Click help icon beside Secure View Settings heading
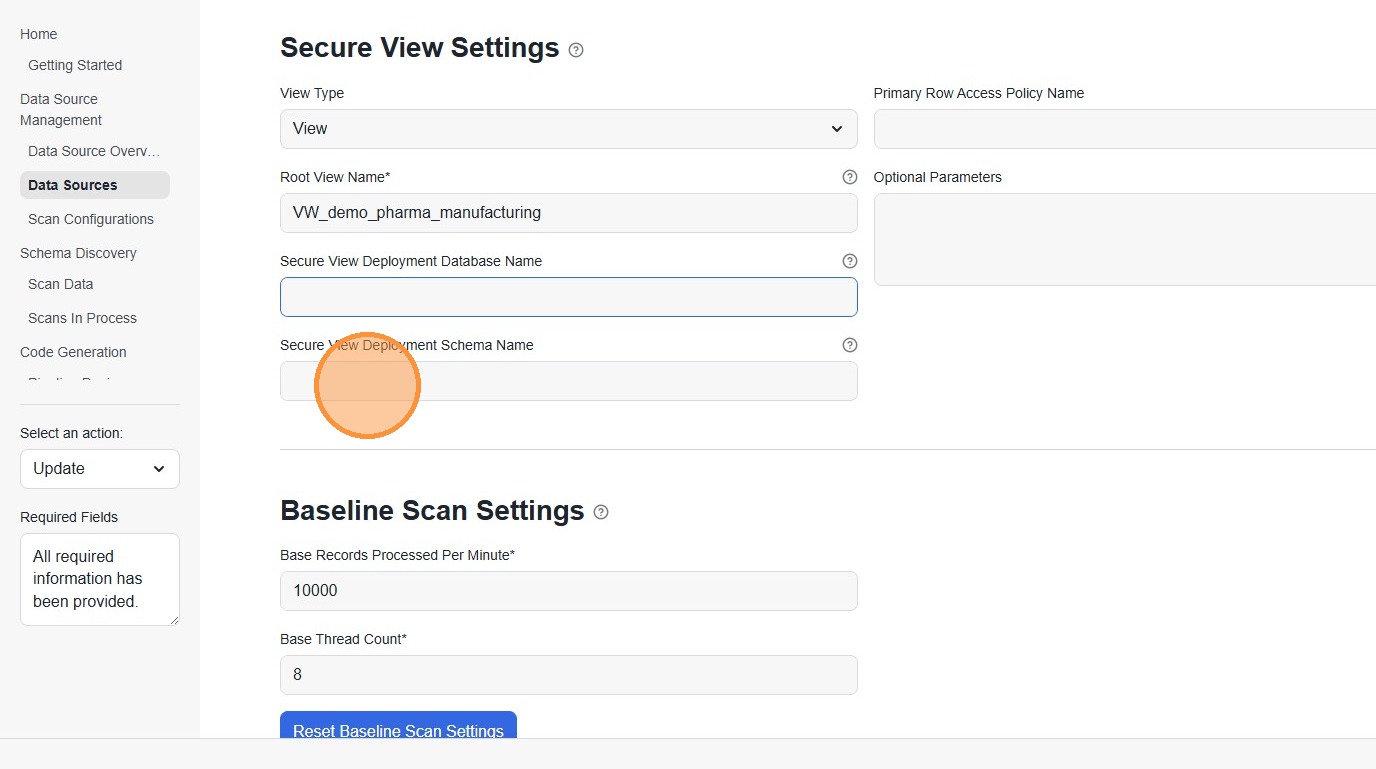 pos(576,50)
